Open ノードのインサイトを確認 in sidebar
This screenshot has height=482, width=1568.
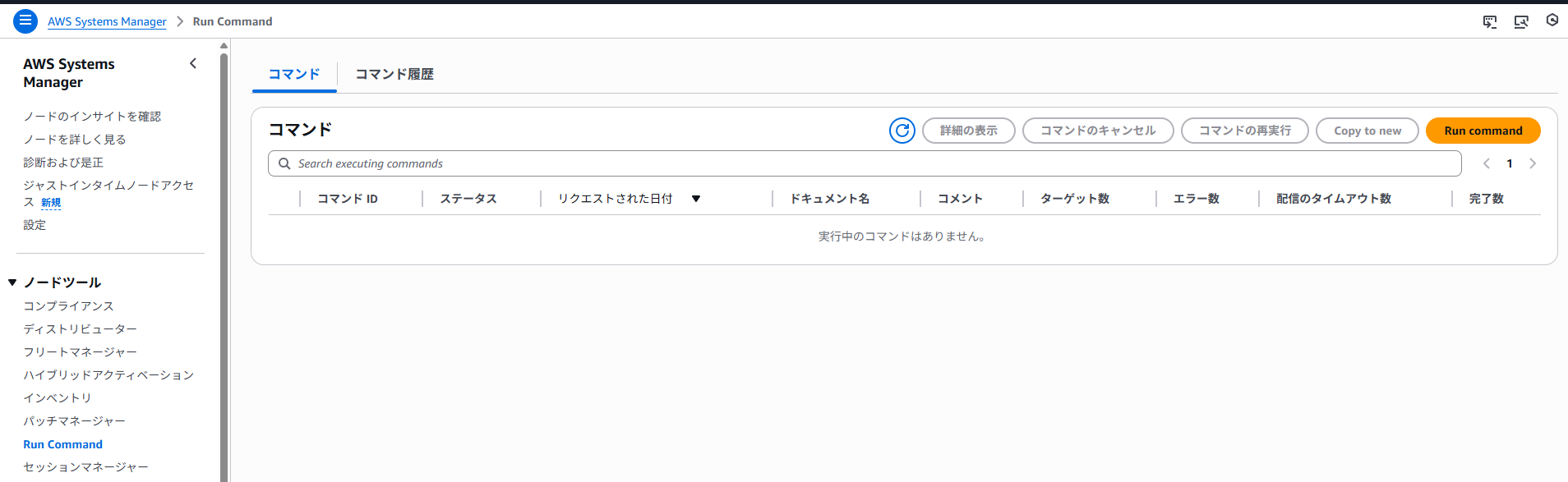92,117
